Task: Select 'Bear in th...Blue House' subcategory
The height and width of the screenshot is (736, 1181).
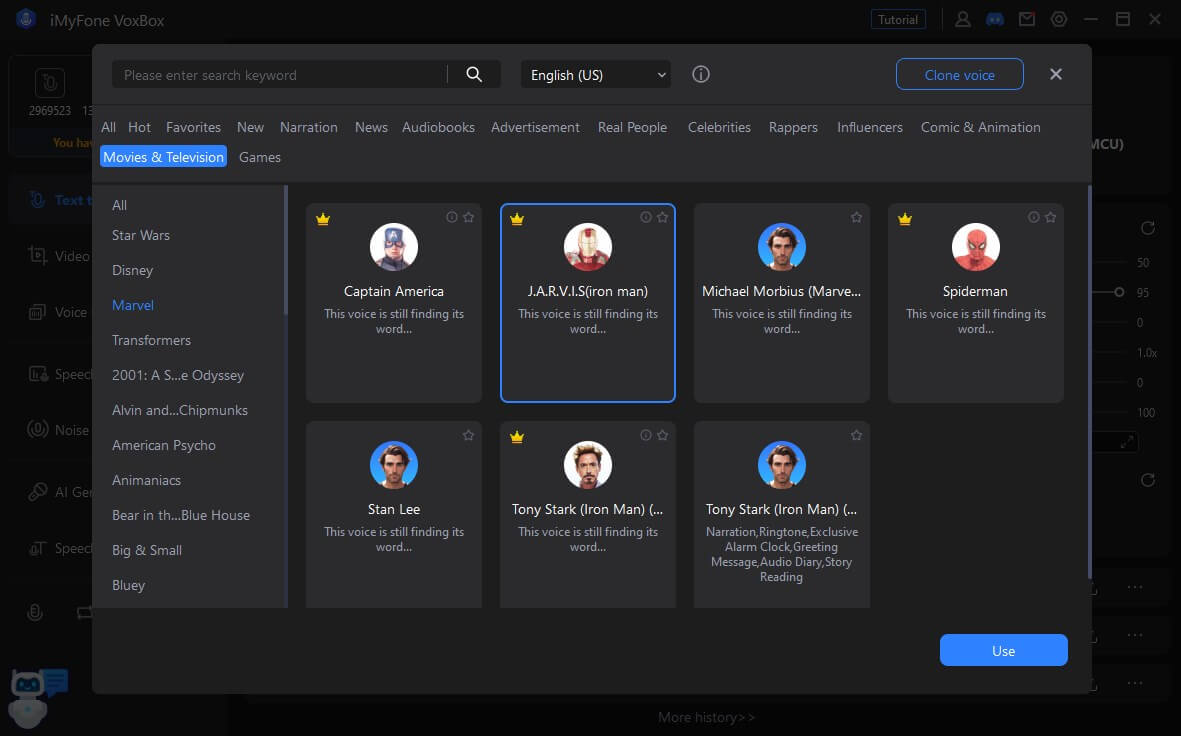Action: click(x=181, y=515)
